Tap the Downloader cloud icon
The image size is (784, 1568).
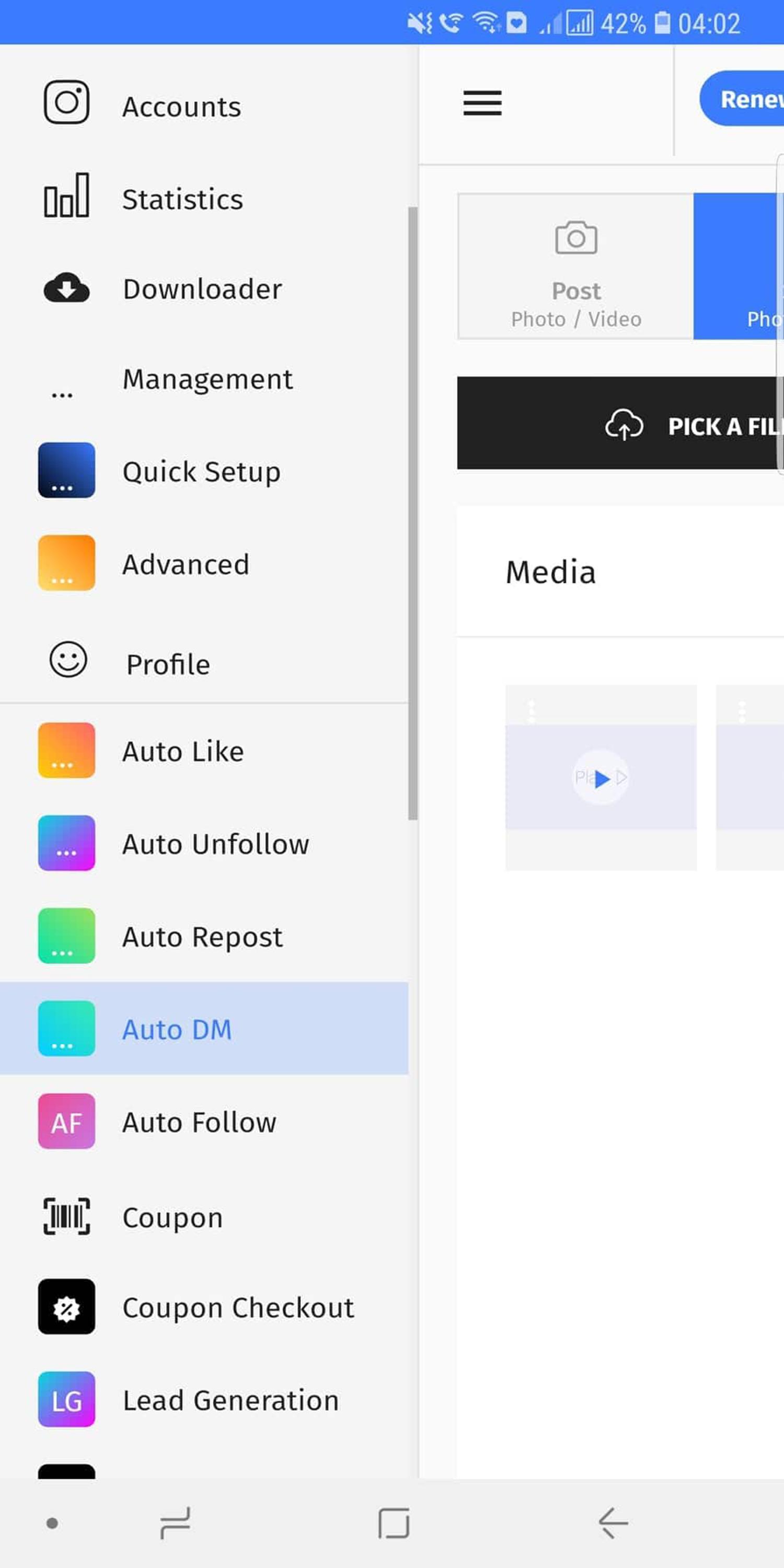[x=66, y=287]
